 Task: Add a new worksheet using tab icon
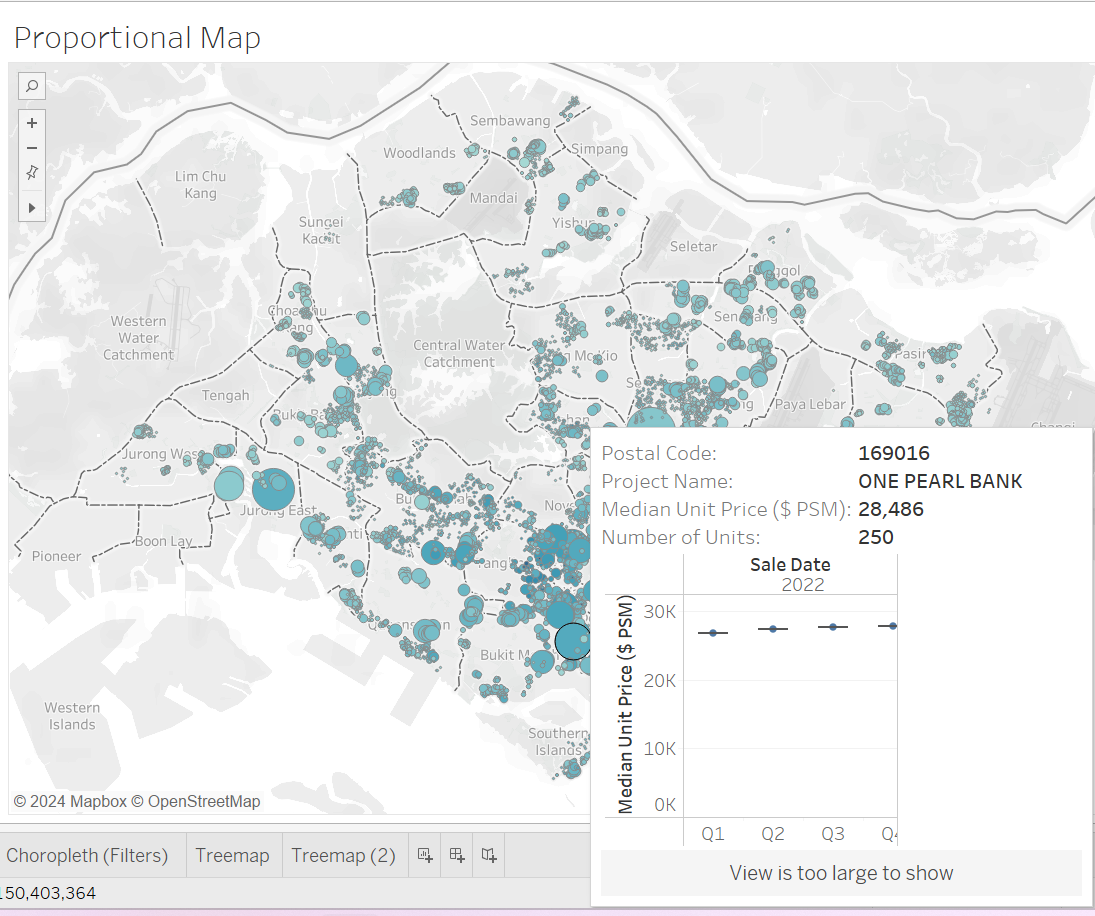(424, 855)
